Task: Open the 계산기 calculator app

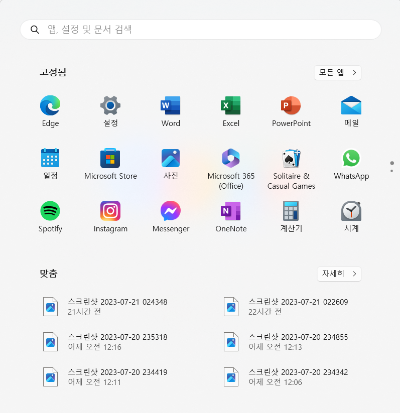Action: pyautogui.click(x=291, y=217)
